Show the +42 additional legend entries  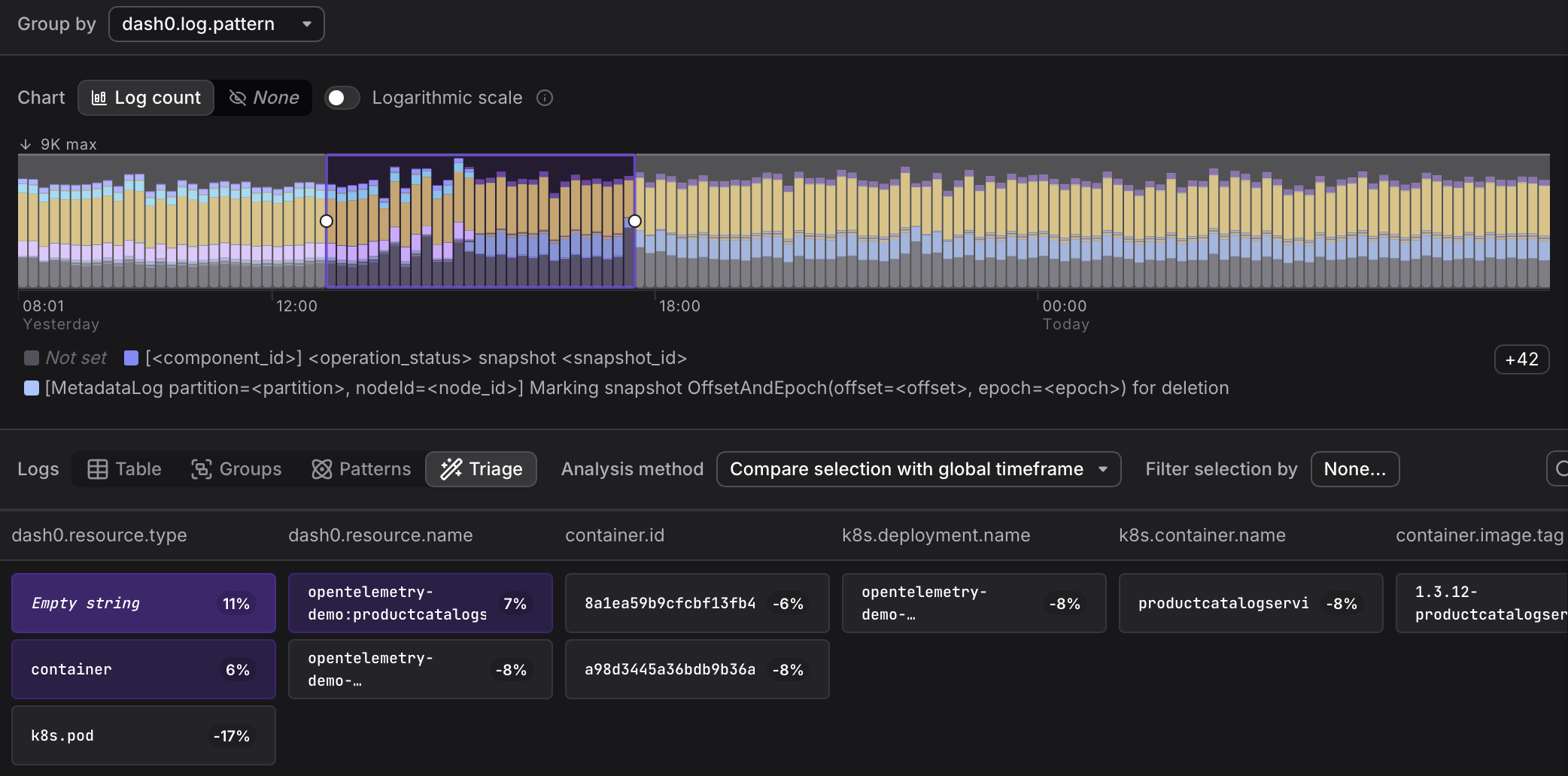(1521, 359)
